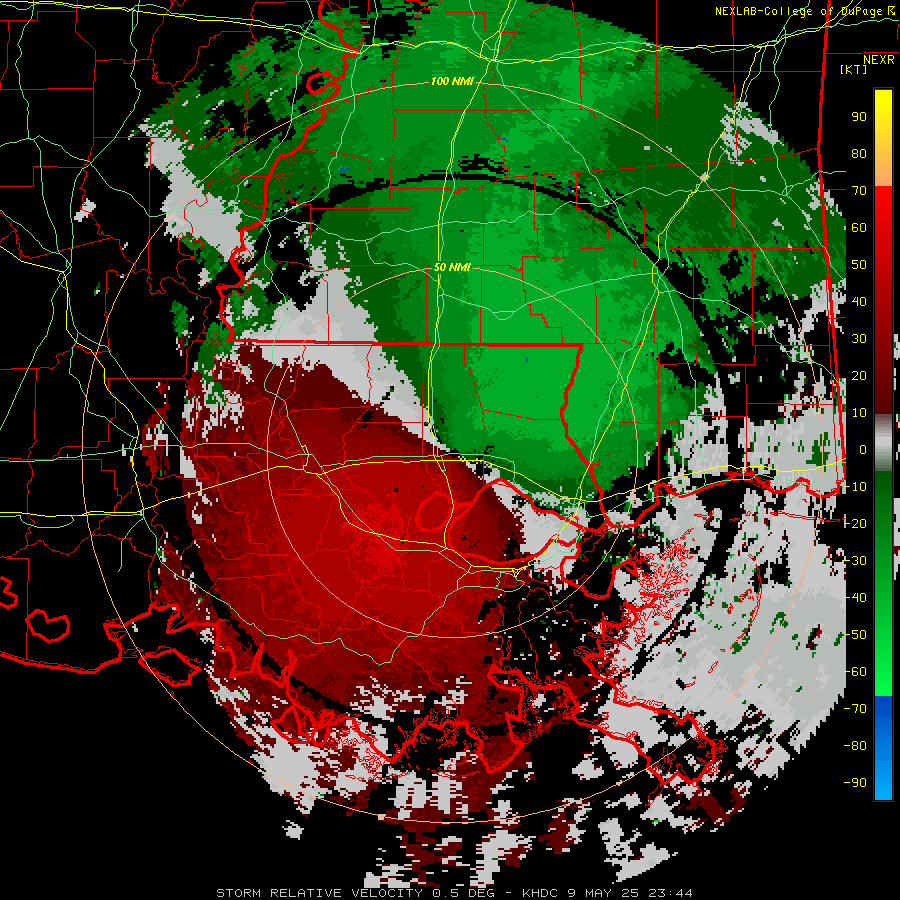Click the -30 value on velocity scale
900x900 pixels.
(x=855, y=561)
